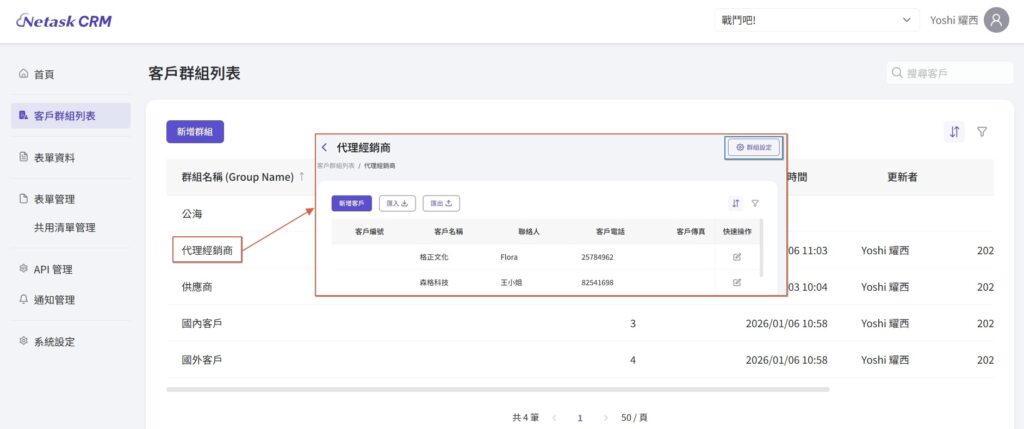Click the sort icon in the main list toolbar
The width and height of the screenshot is (1024, 429).
point(954,132)
